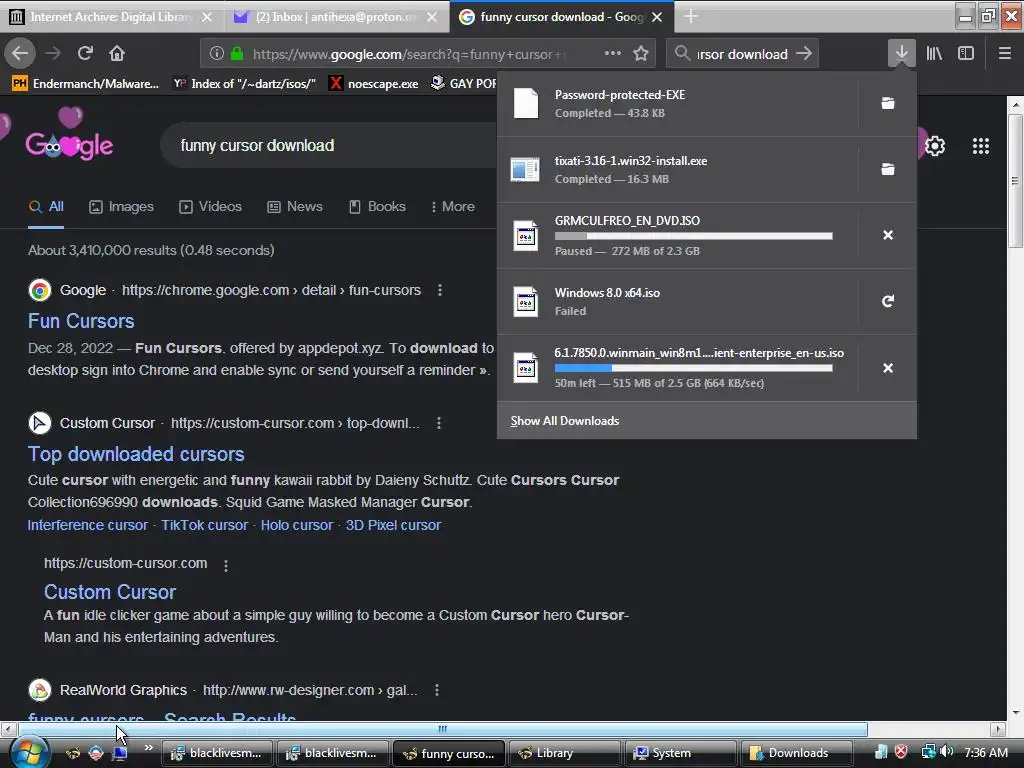
Task: Open the Library toolbar icon
Action: [x=934, y=54]
